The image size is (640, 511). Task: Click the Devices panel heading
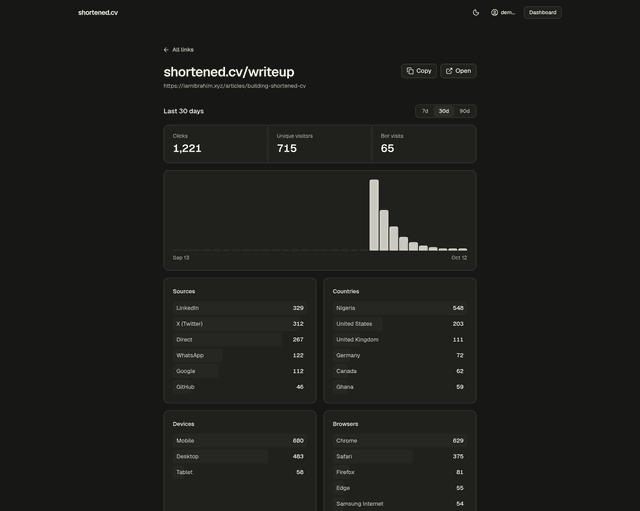pos(183,424)
